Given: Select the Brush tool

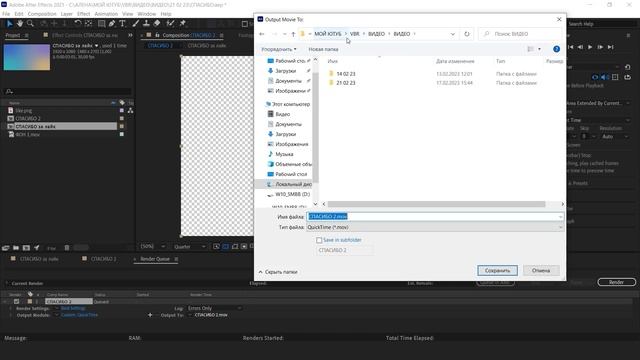Looking at the screenshot, I should tap(136, 24).
